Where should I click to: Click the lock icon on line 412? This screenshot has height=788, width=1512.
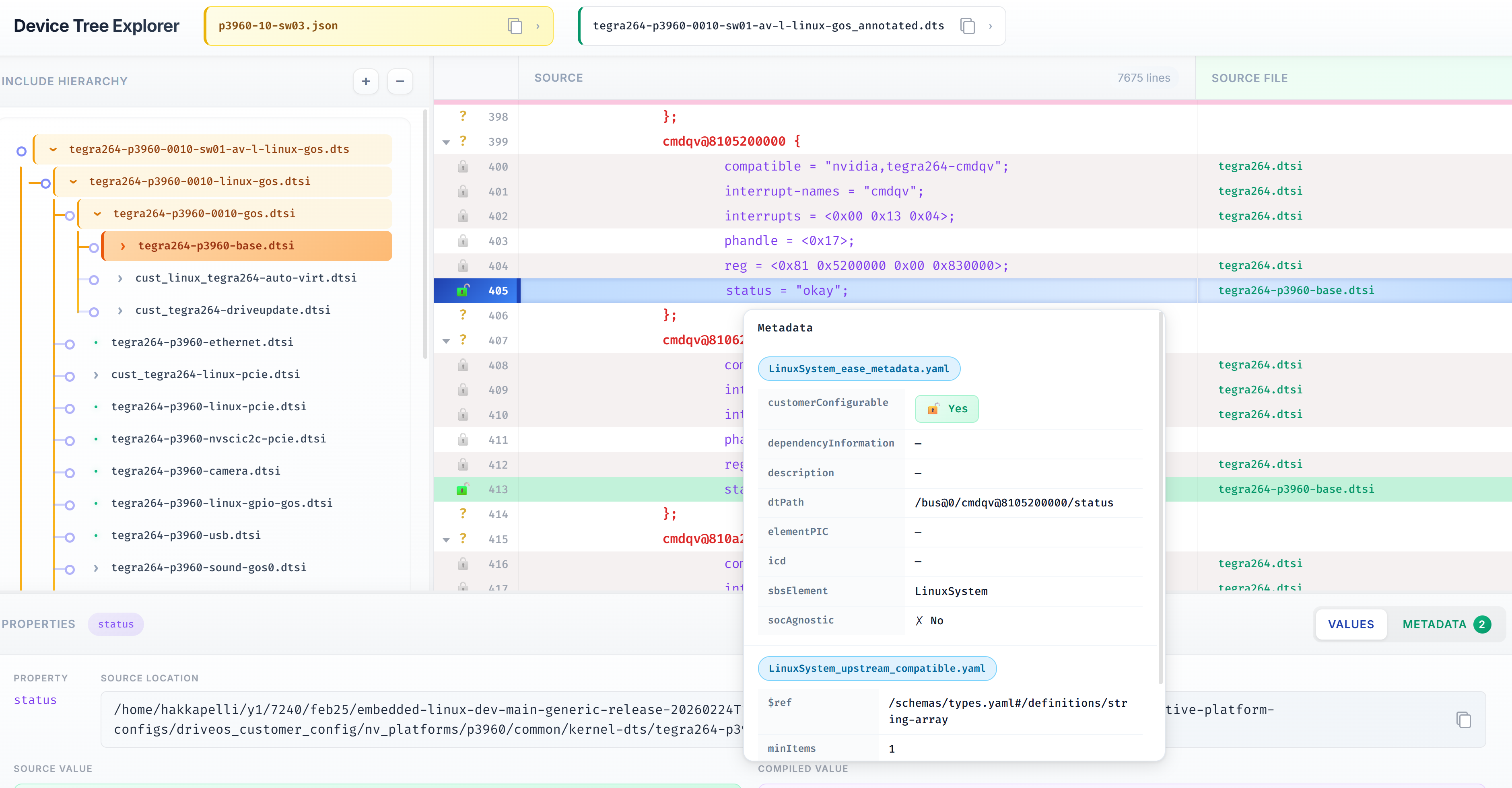coord(463,464)
